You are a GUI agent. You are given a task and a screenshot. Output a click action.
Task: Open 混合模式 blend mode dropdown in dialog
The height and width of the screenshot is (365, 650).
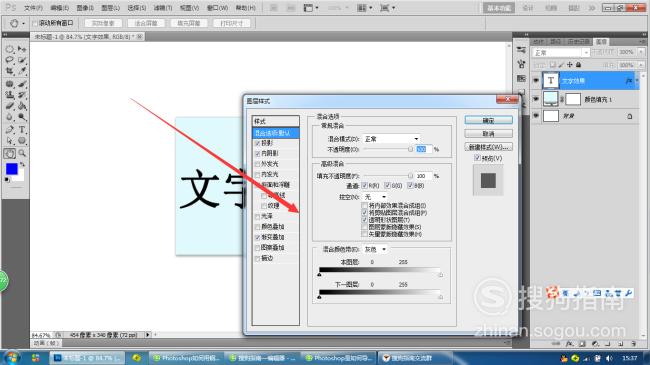click(391, 139)
